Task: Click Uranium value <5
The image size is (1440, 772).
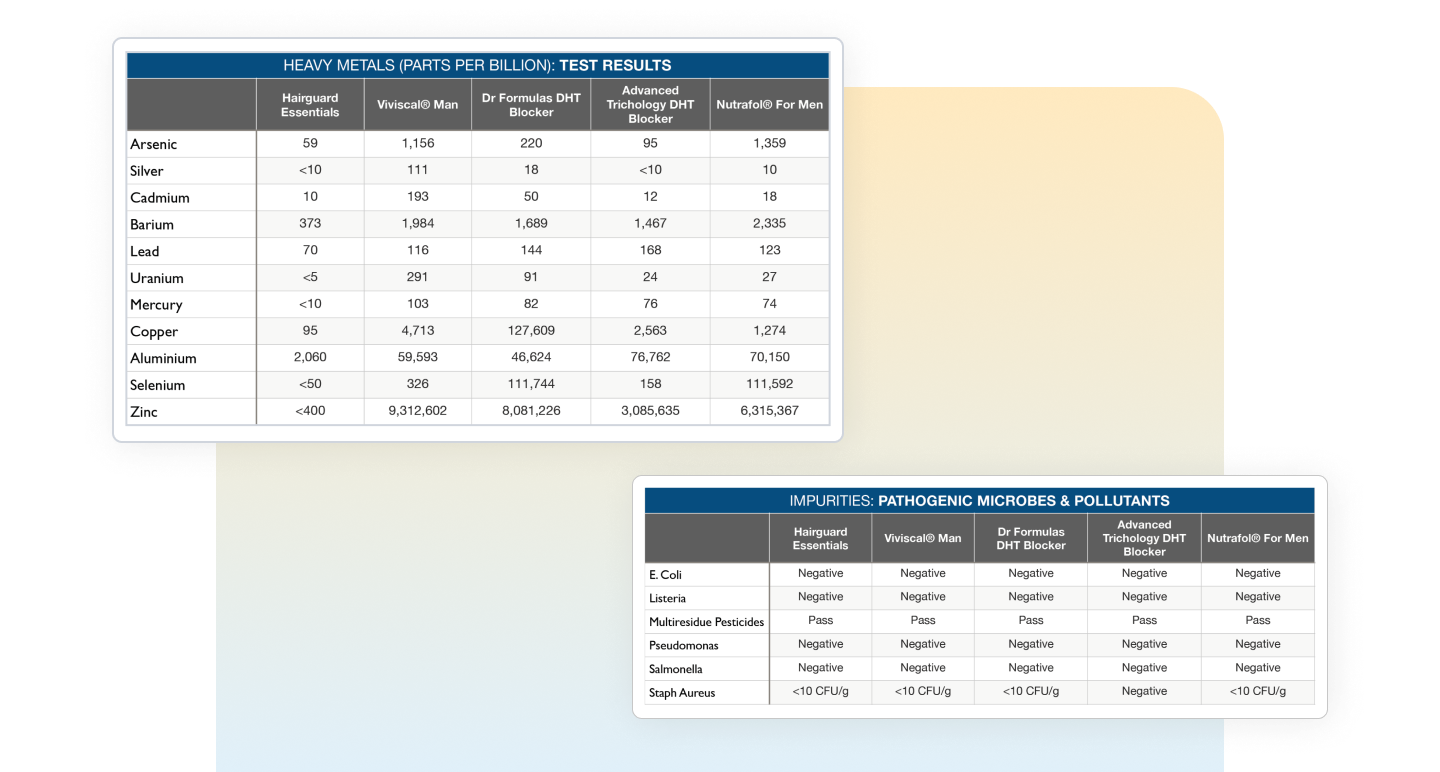Action: tap(310, 276)
